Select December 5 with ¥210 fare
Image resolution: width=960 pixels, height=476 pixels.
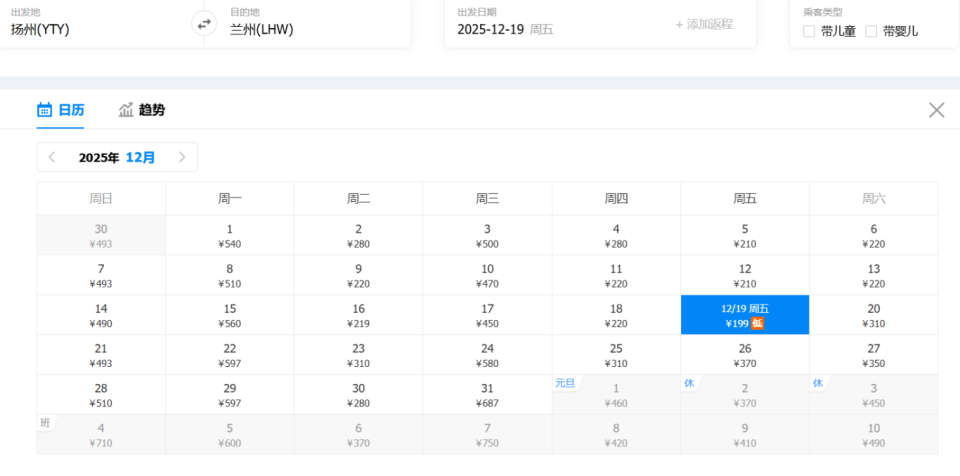pos(745,235)
